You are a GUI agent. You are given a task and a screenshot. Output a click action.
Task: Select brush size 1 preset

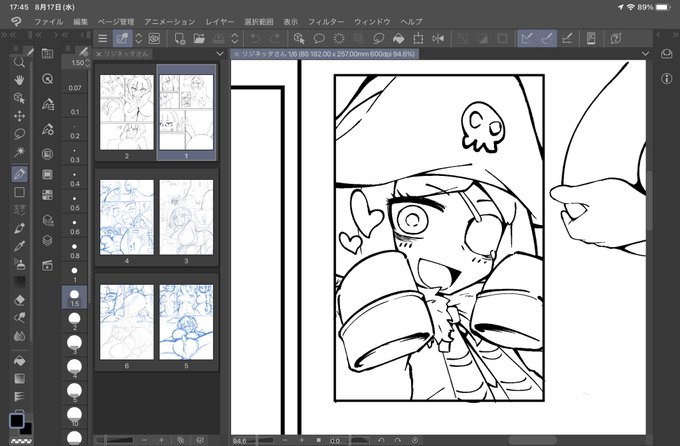75,274
